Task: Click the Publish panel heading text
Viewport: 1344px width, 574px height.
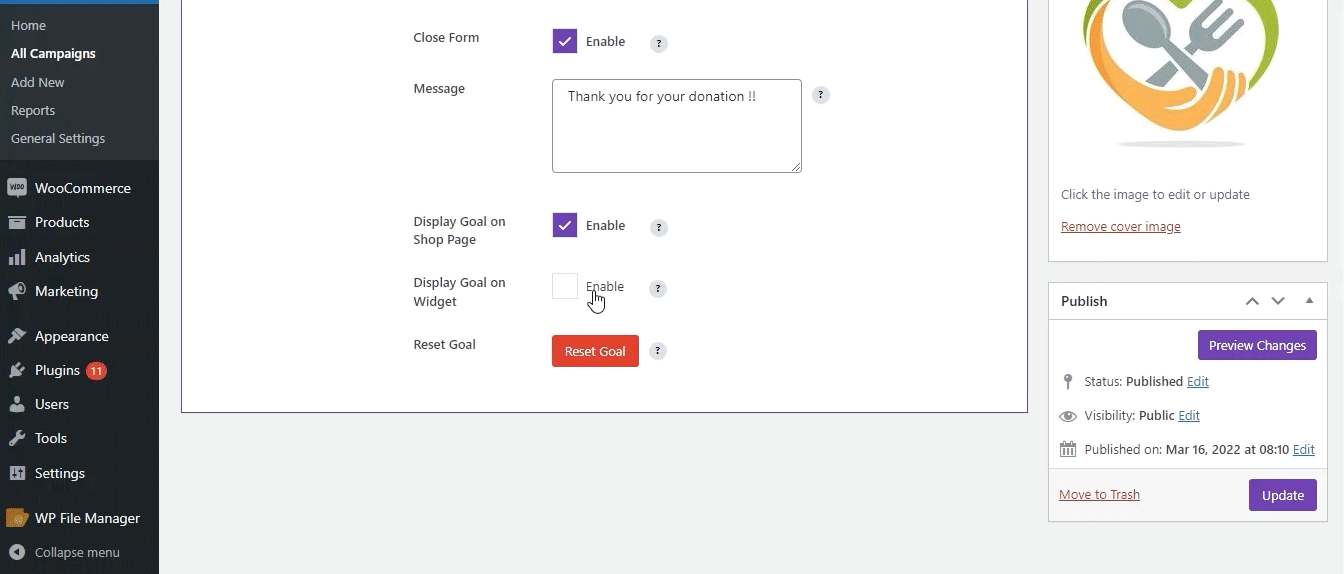Action: 1084,301
